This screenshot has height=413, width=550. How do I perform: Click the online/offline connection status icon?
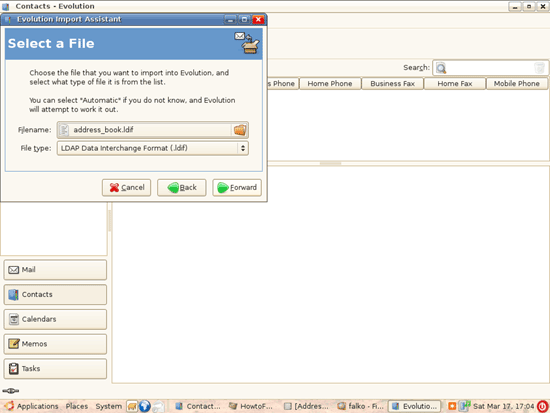tap(11, 391)
